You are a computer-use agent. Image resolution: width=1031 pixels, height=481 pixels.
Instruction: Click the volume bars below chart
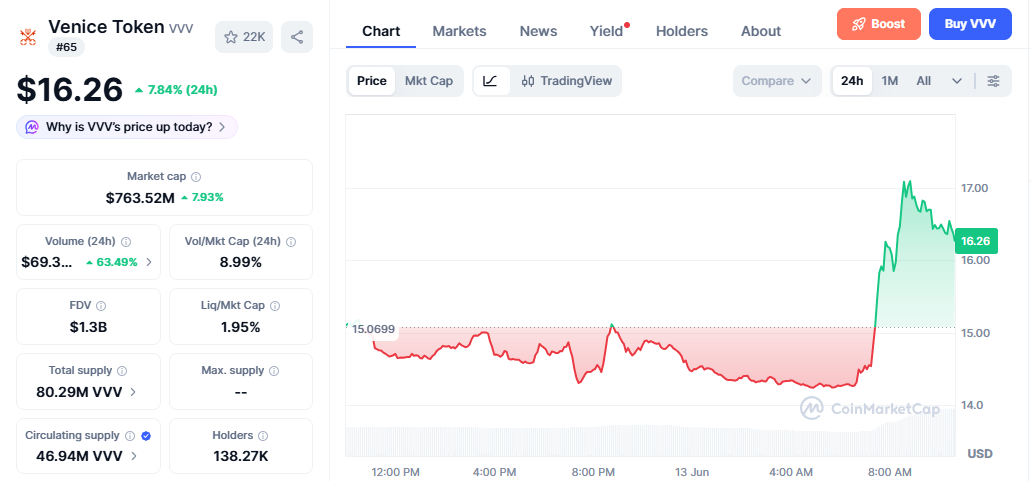650,442
